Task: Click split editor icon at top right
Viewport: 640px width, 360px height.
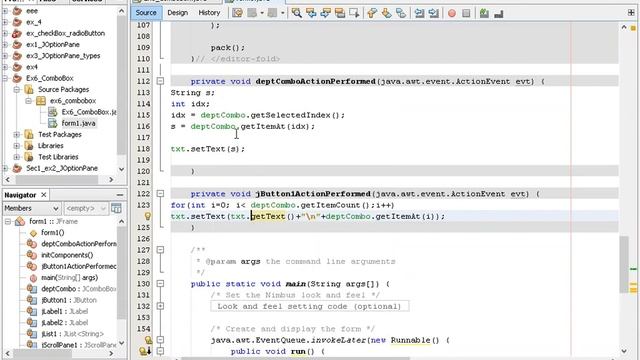Action: 631,13
